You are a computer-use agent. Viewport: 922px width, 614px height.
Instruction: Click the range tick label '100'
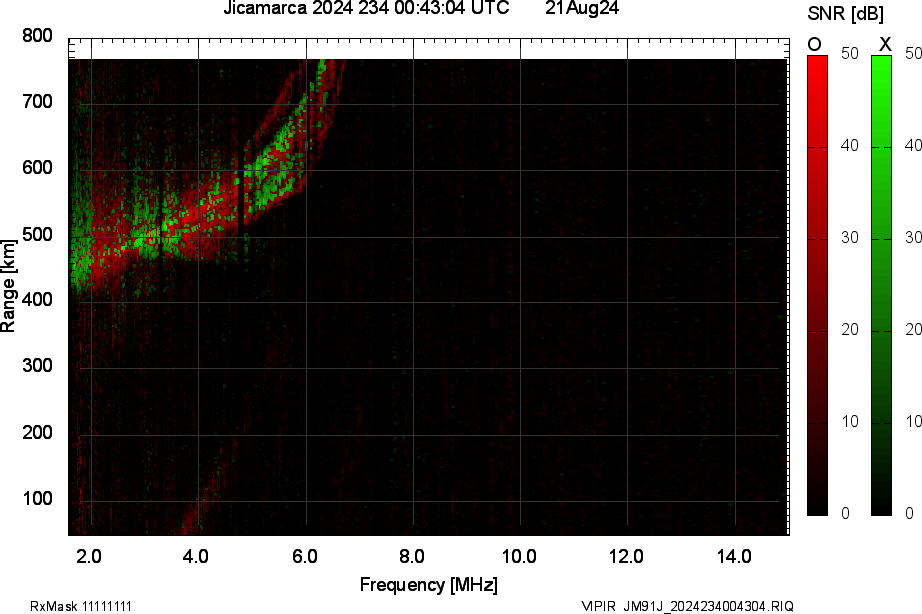tap(37, 498)
